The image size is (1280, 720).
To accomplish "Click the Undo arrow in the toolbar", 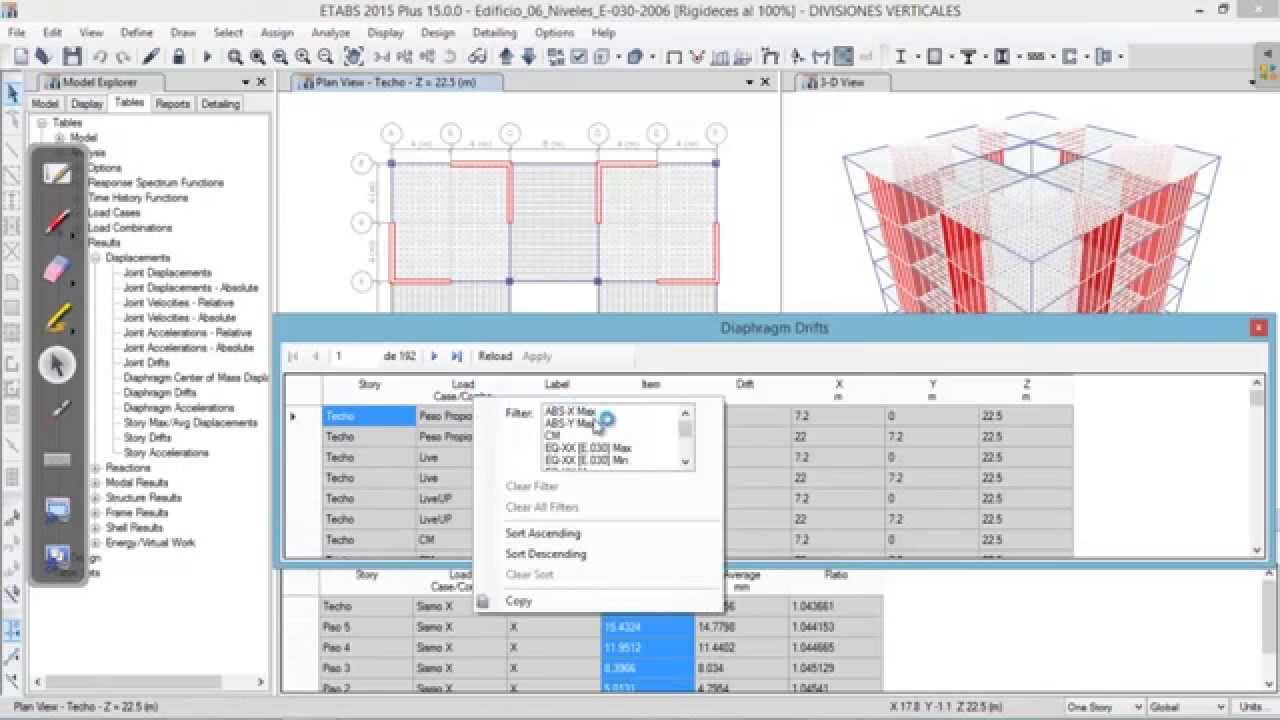I will click(100, 57).
